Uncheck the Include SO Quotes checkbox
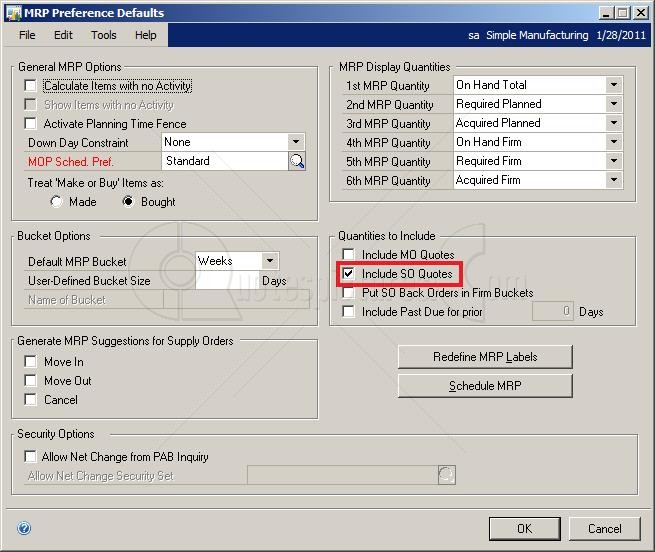Image resolution: width=655 pixels, height=552 pixels. [349, 274]
